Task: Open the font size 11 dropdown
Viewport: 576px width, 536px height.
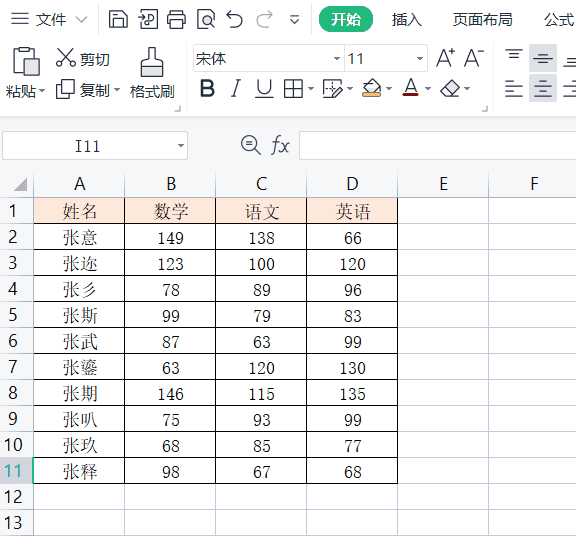Action: [x=420, y=58]
